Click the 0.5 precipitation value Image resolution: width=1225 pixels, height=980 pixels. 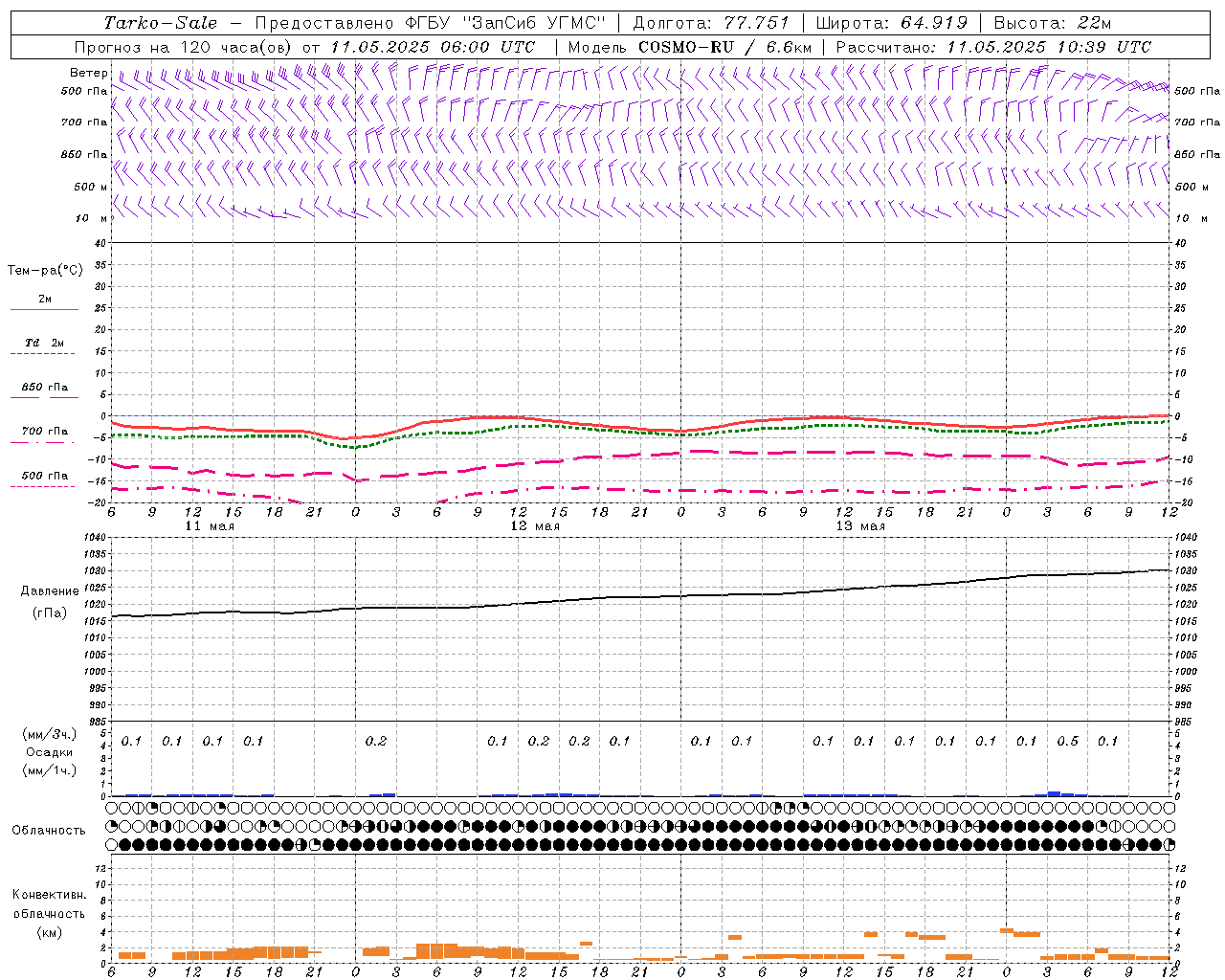coord(1067,742)
